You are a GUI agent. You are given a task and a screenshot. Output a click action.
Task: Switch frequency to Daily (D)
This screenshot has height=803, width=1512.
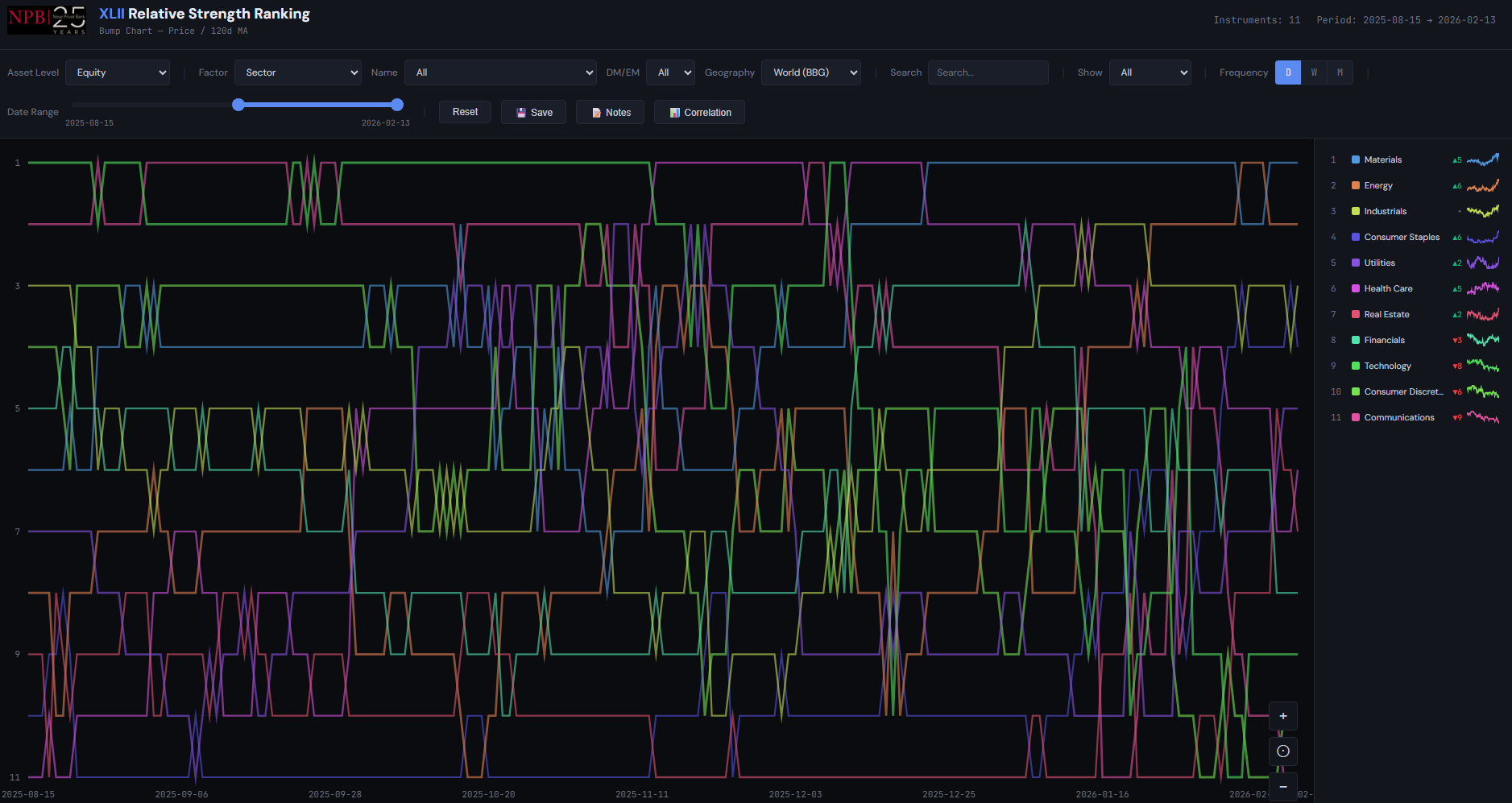click(1287, 72)
